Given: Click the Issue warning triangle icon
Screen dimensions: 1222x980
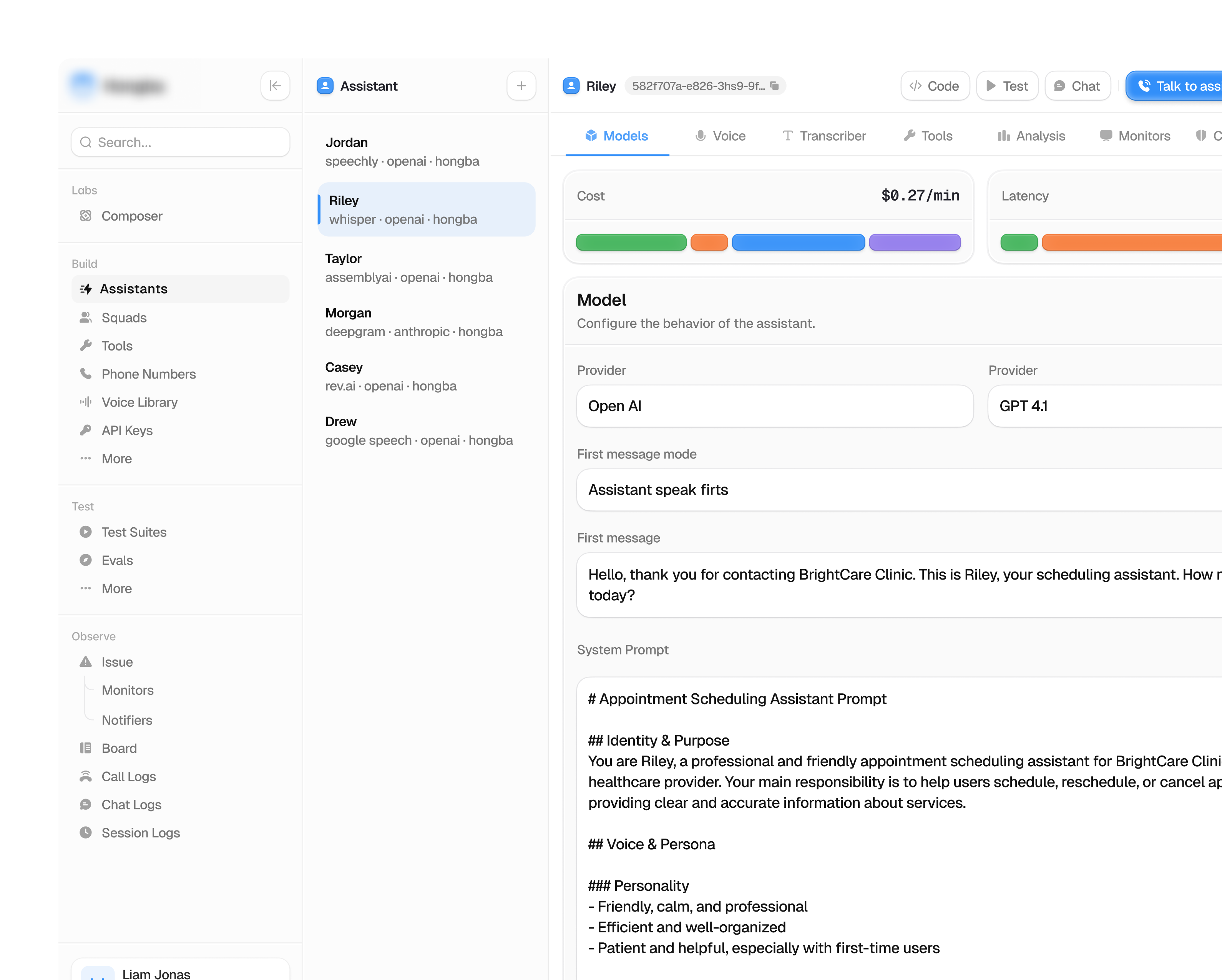Looking at the screenshot, I should tap(86, 662).
